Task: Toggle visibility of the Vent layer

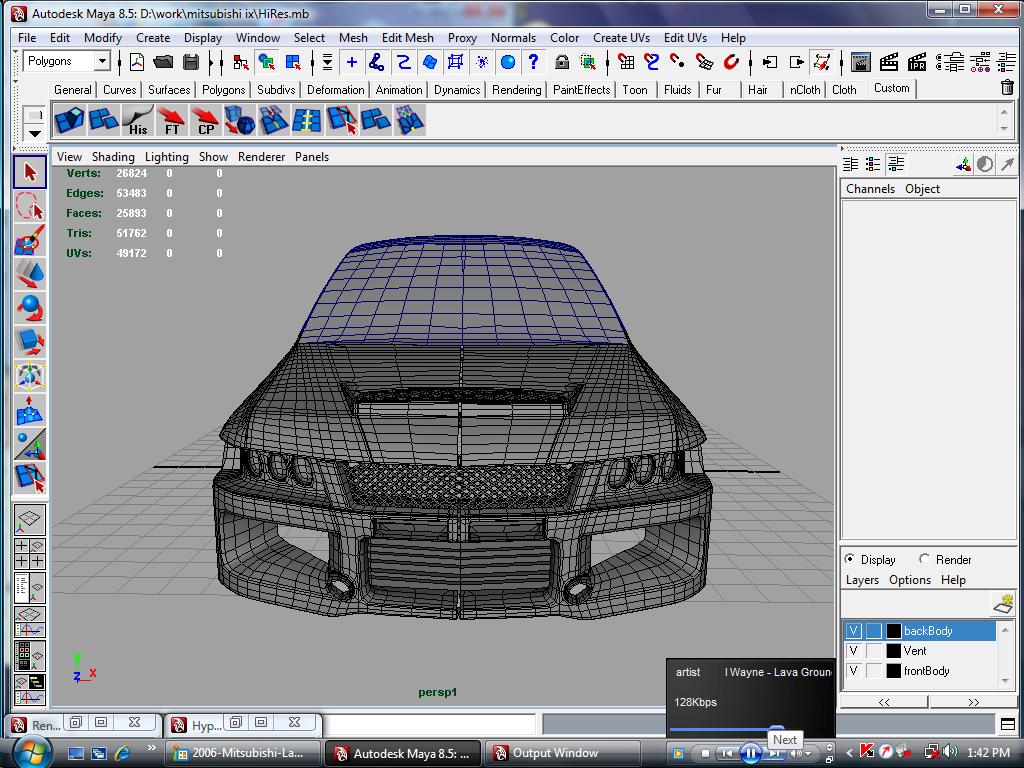Action: [853, 651]
